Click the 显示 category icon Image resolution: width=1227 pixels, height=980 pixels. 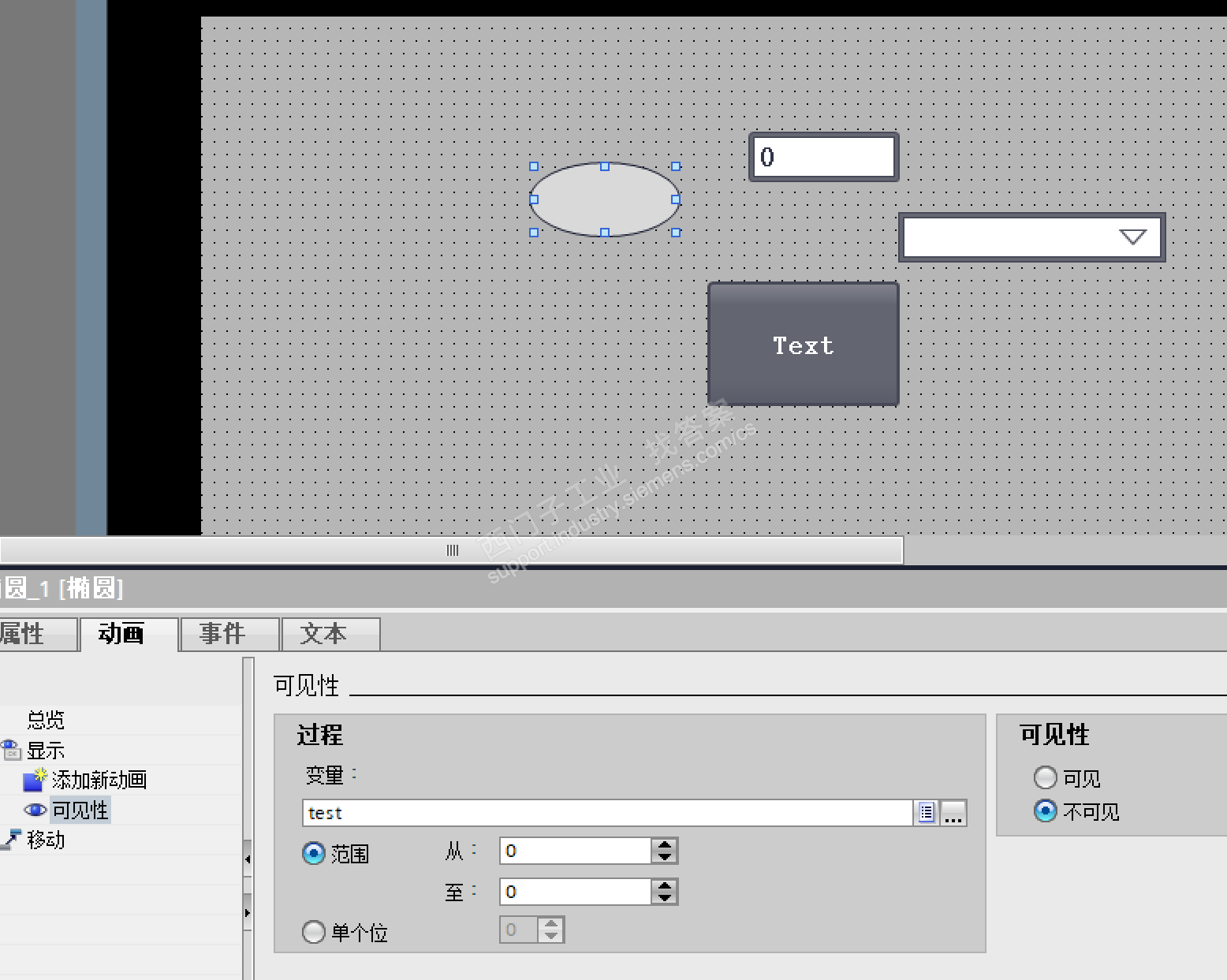click(x=10, y=750)
